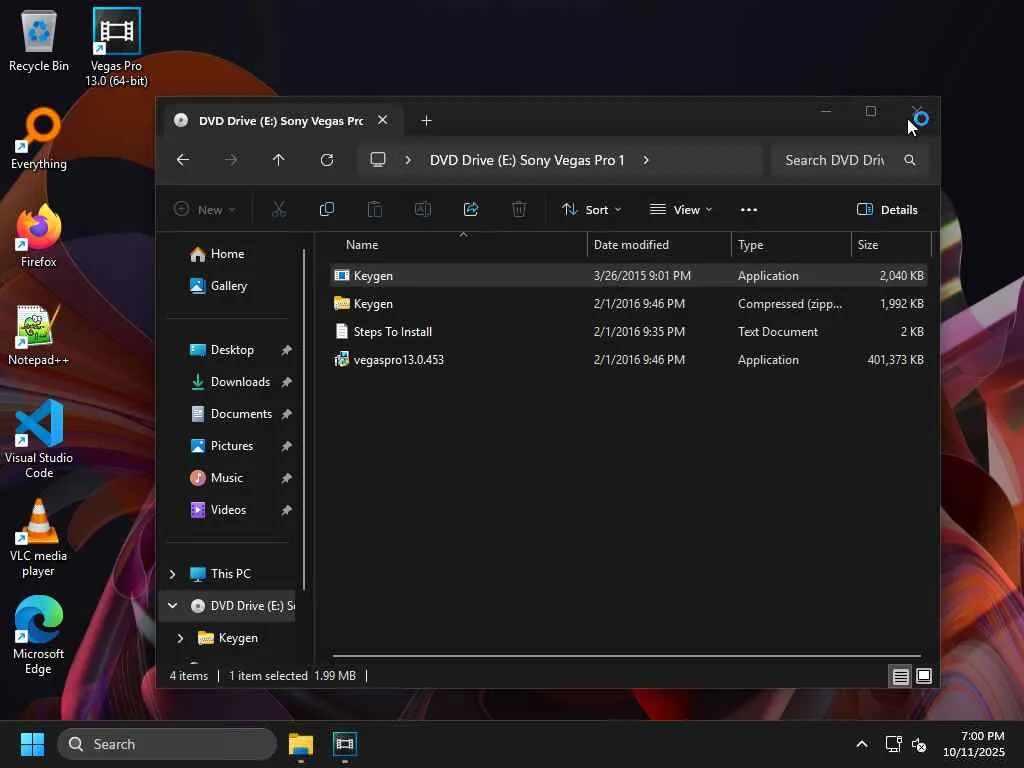Go up one folder level

click(x=279, y=160)
